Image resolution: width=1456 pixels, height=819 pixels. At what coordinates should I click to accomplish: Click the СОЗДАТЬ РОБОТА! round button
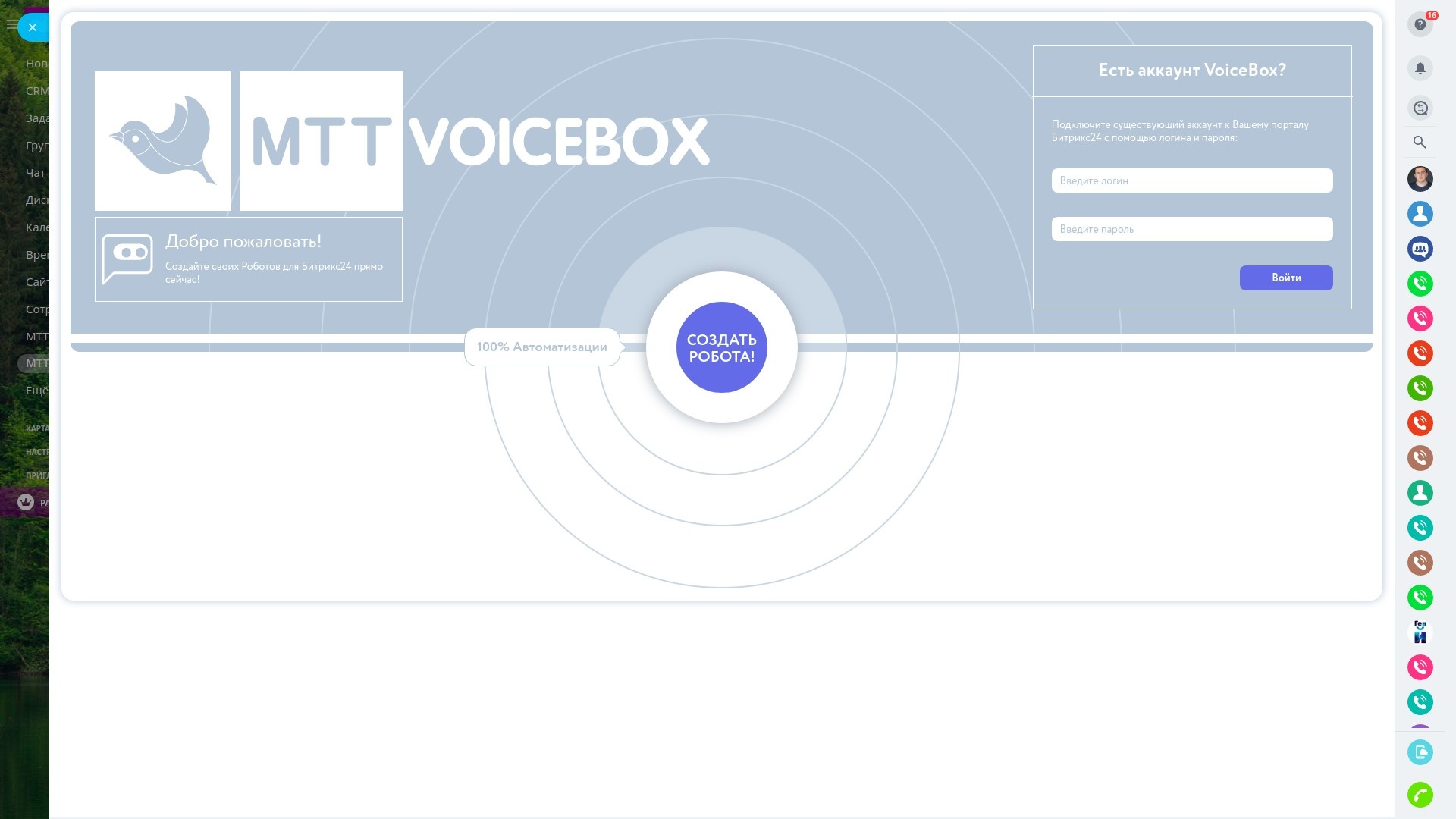click(x=721, y=347)
